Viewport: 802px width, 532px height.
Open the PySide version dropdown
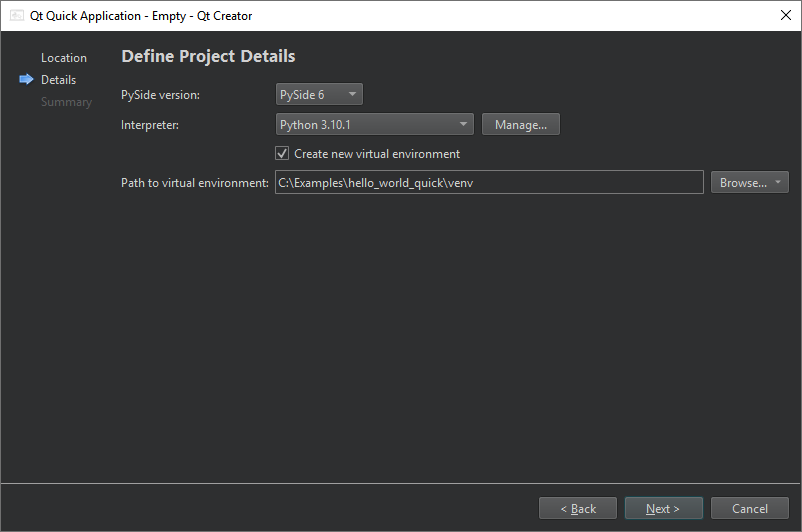click(x=319, y=95)
